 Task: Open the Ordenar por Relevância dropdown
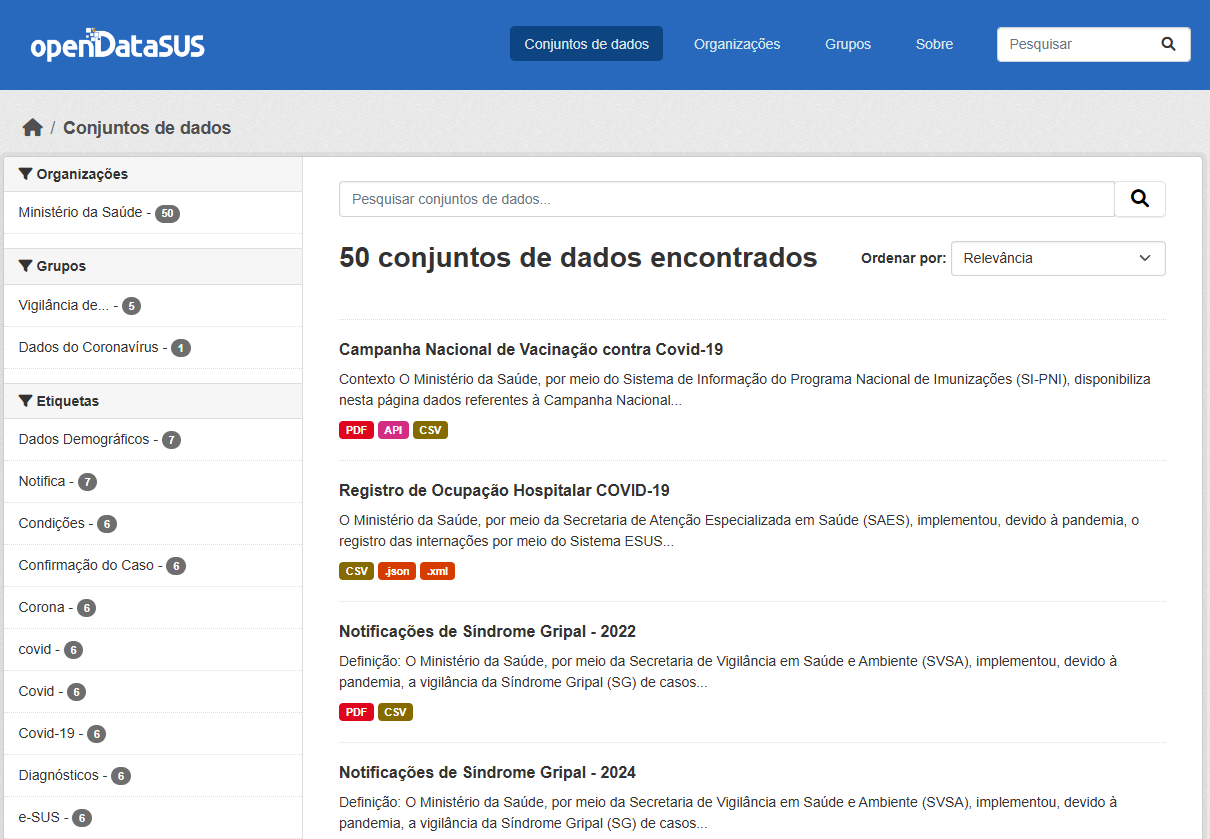click(x=1058, y=258)
